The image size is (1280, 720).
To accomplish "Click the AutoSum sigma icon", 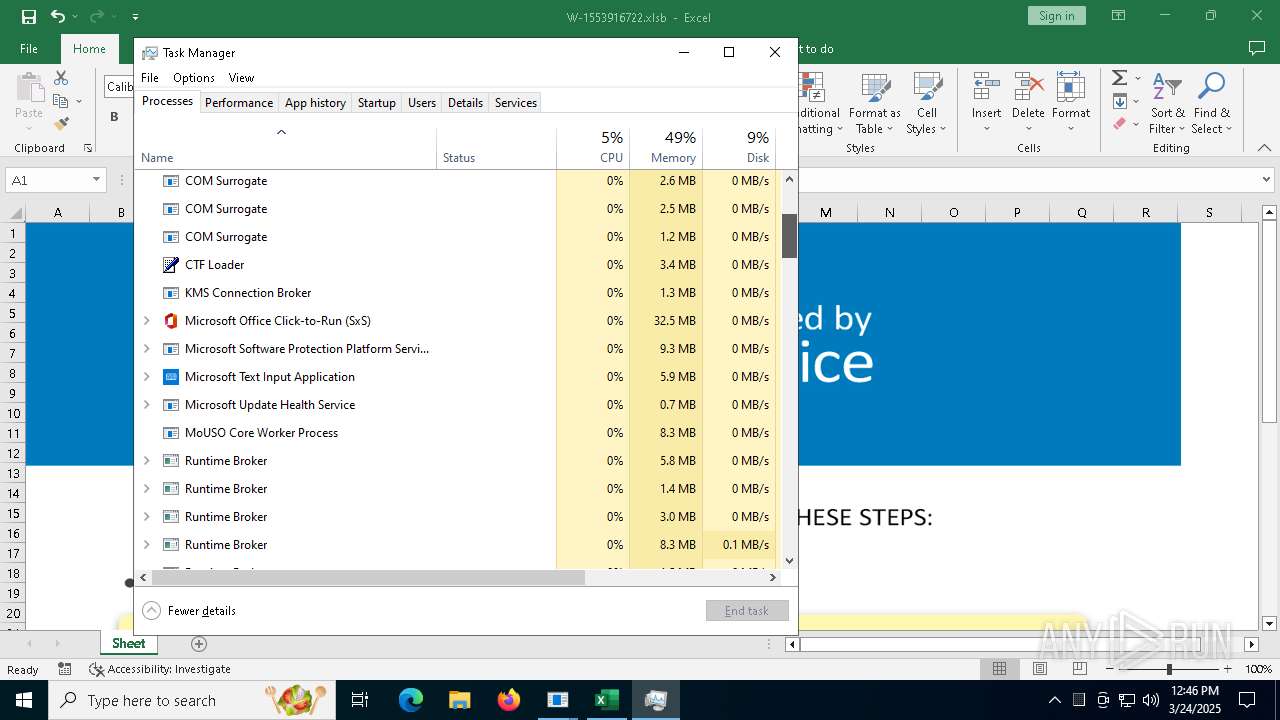I will [x=1119, y=78].
